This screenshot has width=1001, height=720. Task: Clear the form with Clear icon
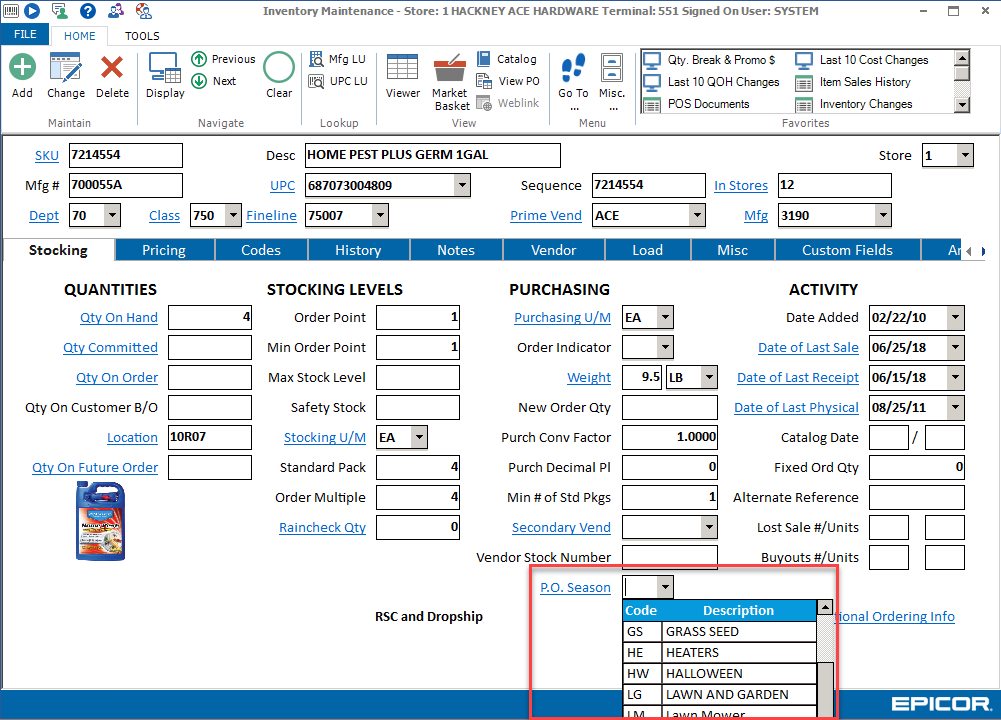point(279,68)
